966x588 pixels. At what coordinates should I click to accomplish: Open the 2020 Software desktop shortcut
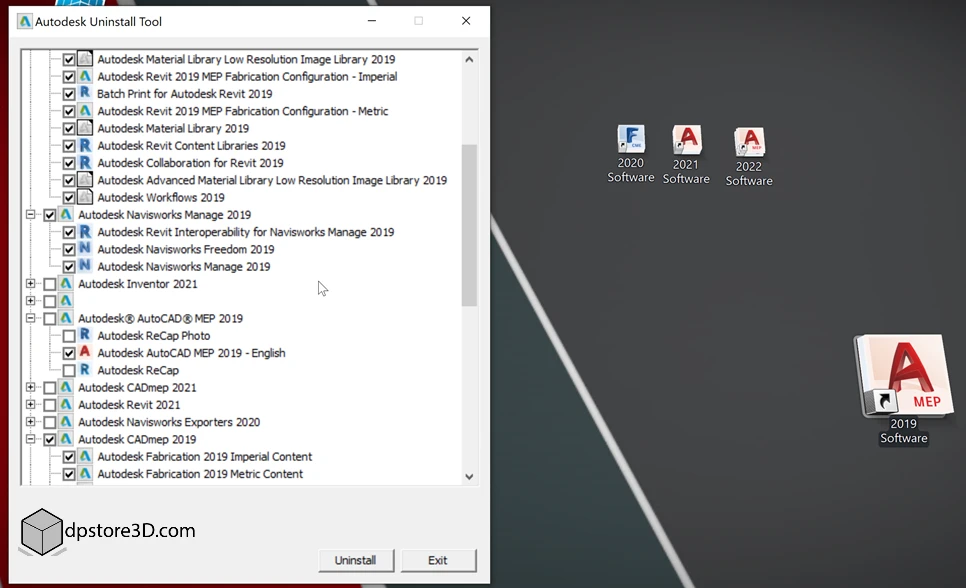pos(631,153)
